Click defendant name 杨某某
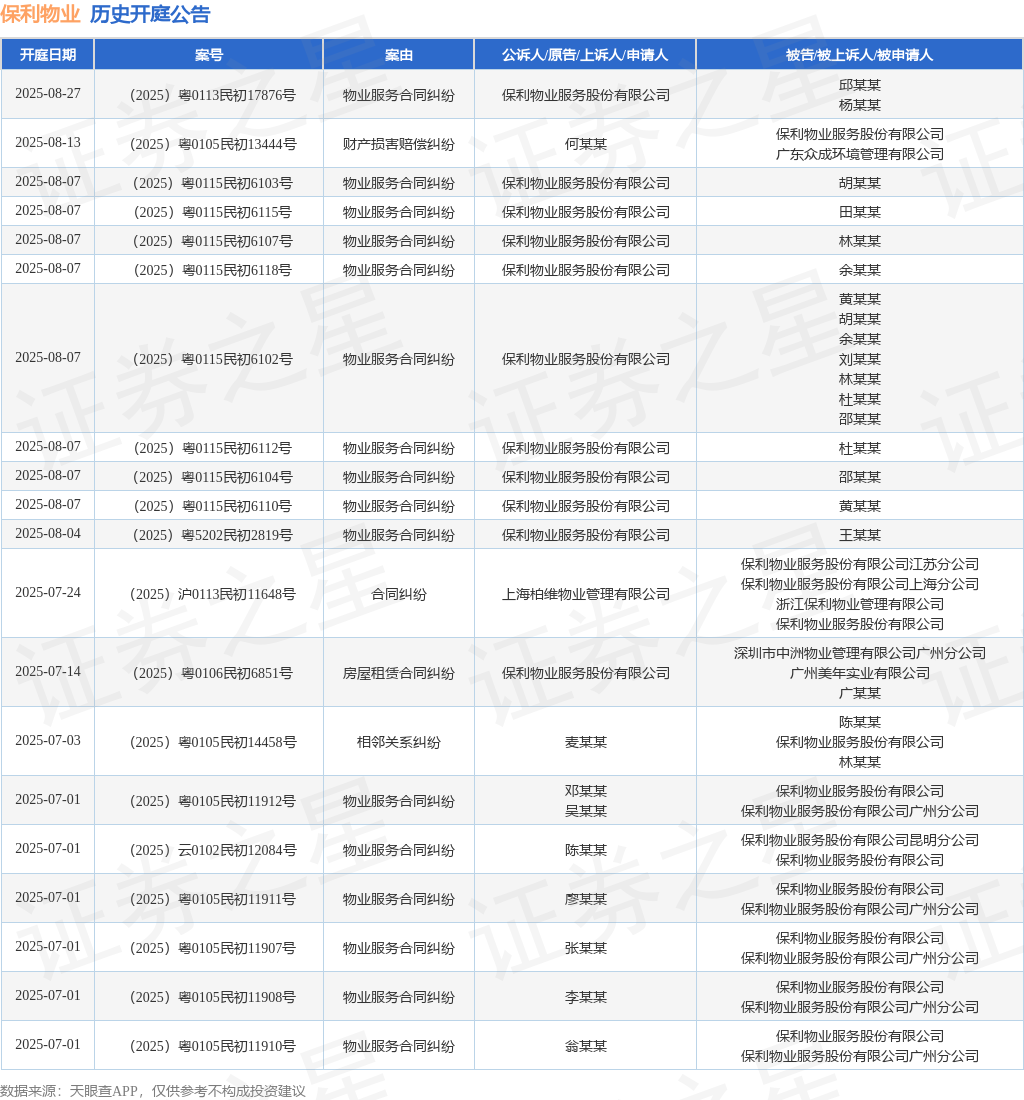 (x=859, y=105)
